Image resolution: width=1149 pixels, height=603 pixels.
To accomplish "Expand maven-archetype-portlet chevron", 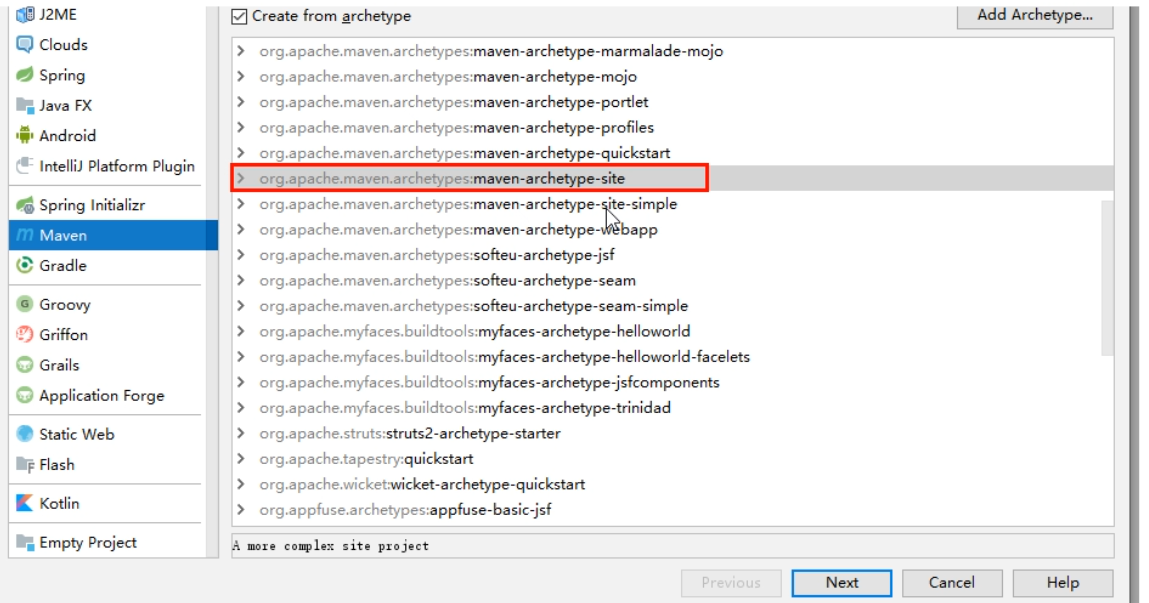I will coord(240,102).
